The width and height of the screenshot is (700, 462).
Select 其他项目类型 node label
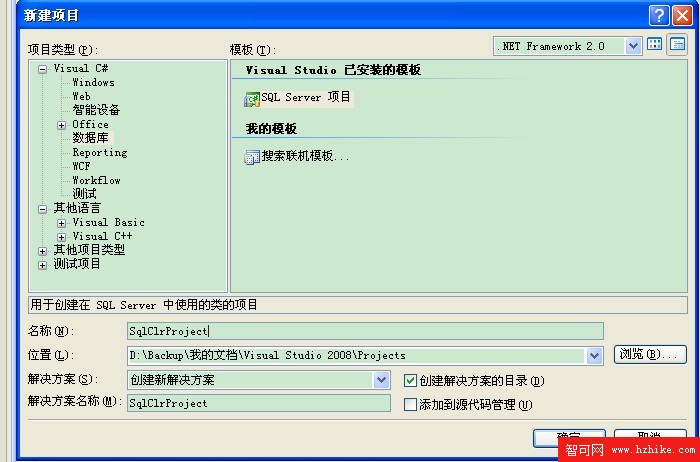pos(89,250)
